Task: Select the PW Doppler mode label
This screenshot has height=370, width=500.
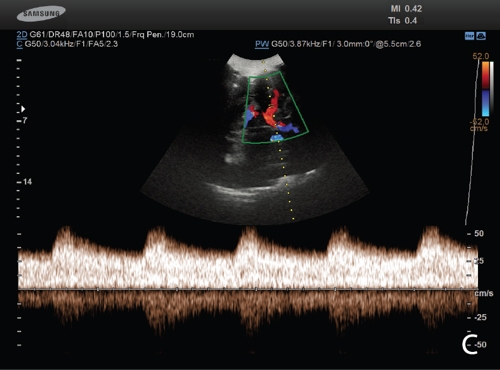Action: pos(262,44)
